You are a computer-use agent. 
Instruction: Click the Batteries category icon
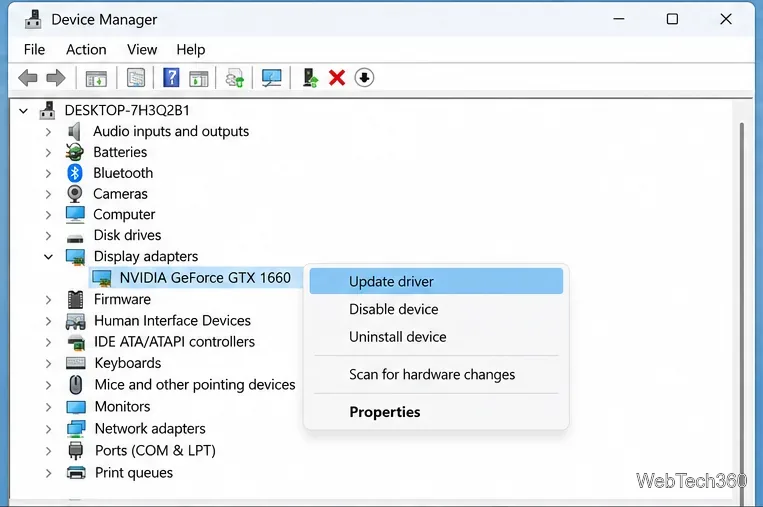click(x=74, y=152)
